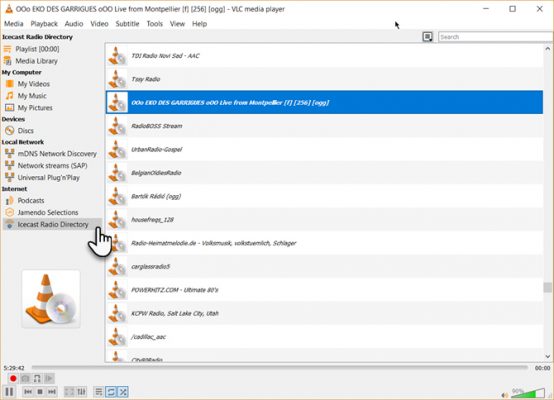Select Bartók Rádió (ogg) station
554x400 pixels.
[x=324, y=196]
